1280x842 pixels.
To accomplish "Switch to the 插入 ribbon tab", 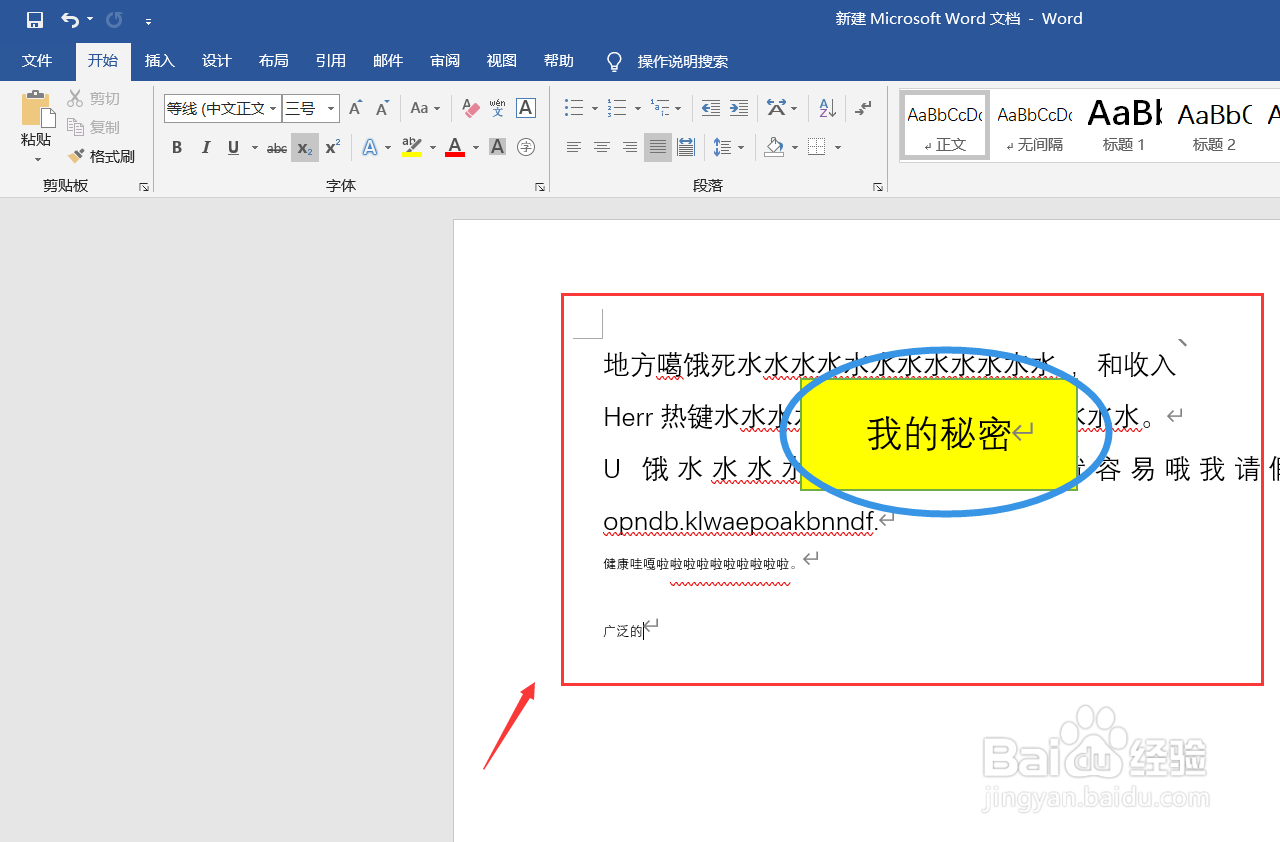I will point(159,61).
